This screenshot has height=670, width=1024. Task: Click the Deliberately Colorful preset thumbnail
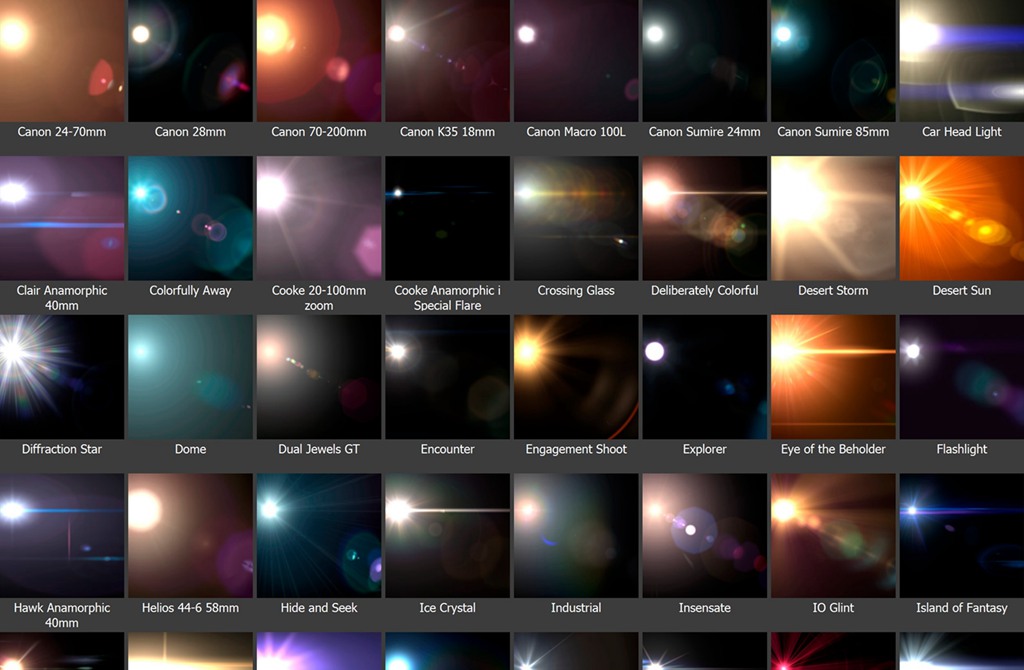pos(705,218)
